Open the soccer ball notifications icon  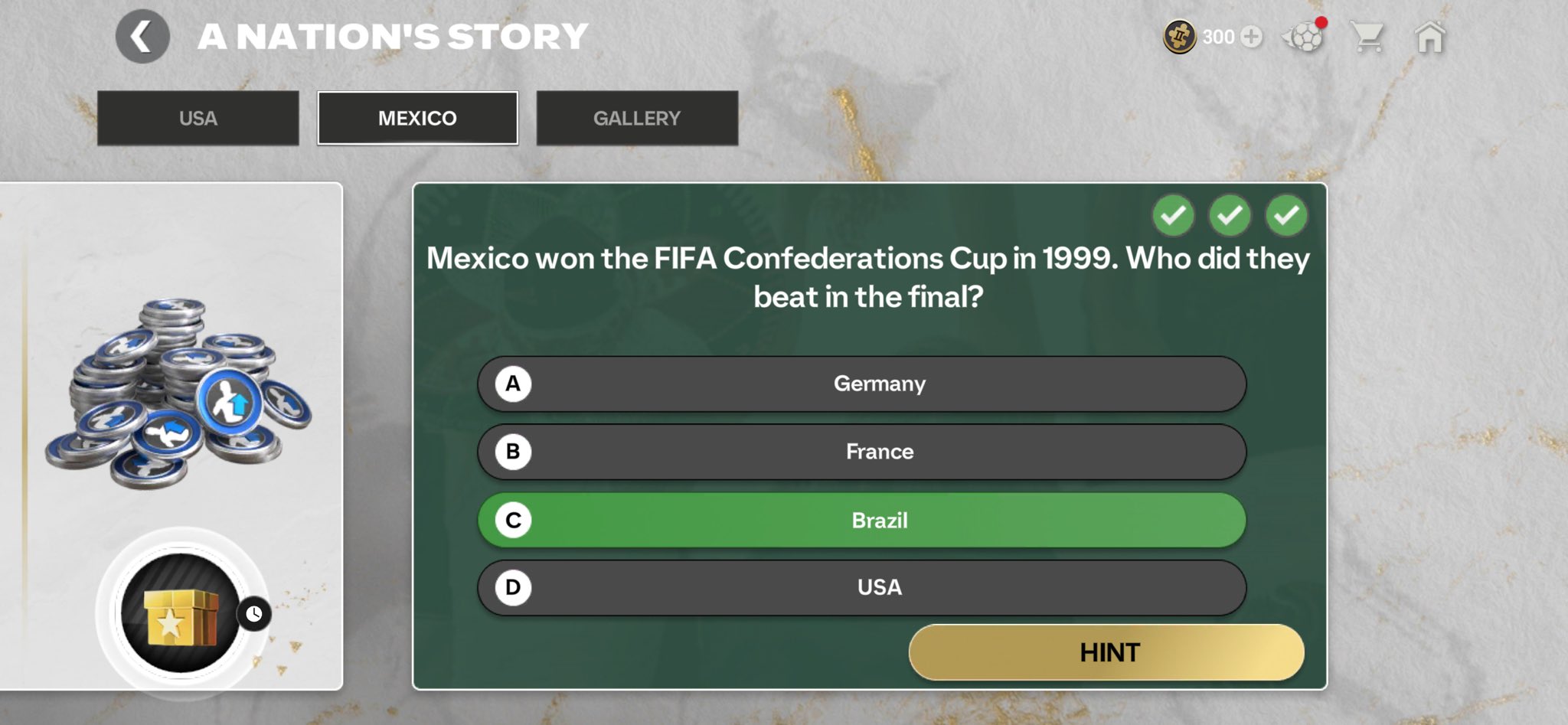[1303, 36]
